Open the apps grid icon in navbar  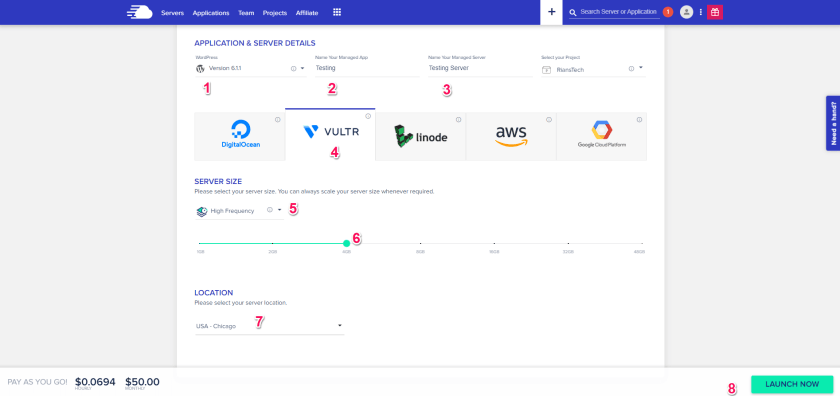pyautogui.click(x=337, y=12)
